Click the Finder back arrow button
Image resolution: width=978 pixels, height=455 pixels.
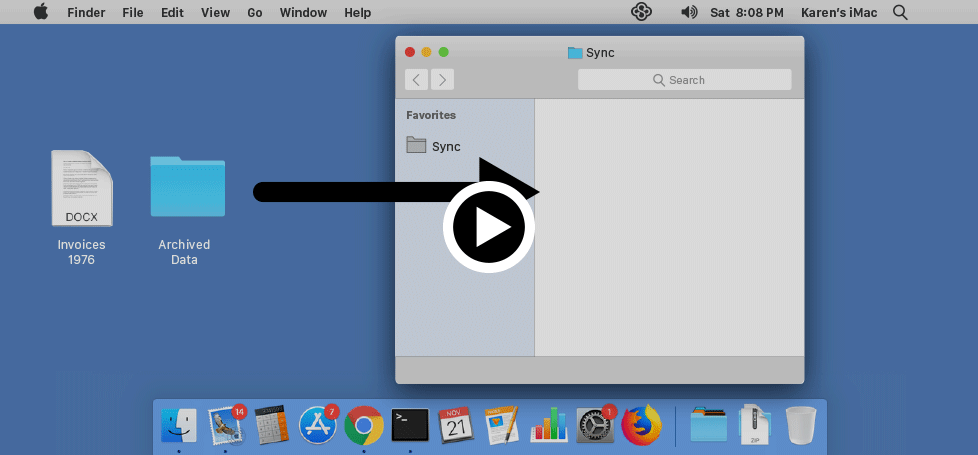(x=417, y=80)
